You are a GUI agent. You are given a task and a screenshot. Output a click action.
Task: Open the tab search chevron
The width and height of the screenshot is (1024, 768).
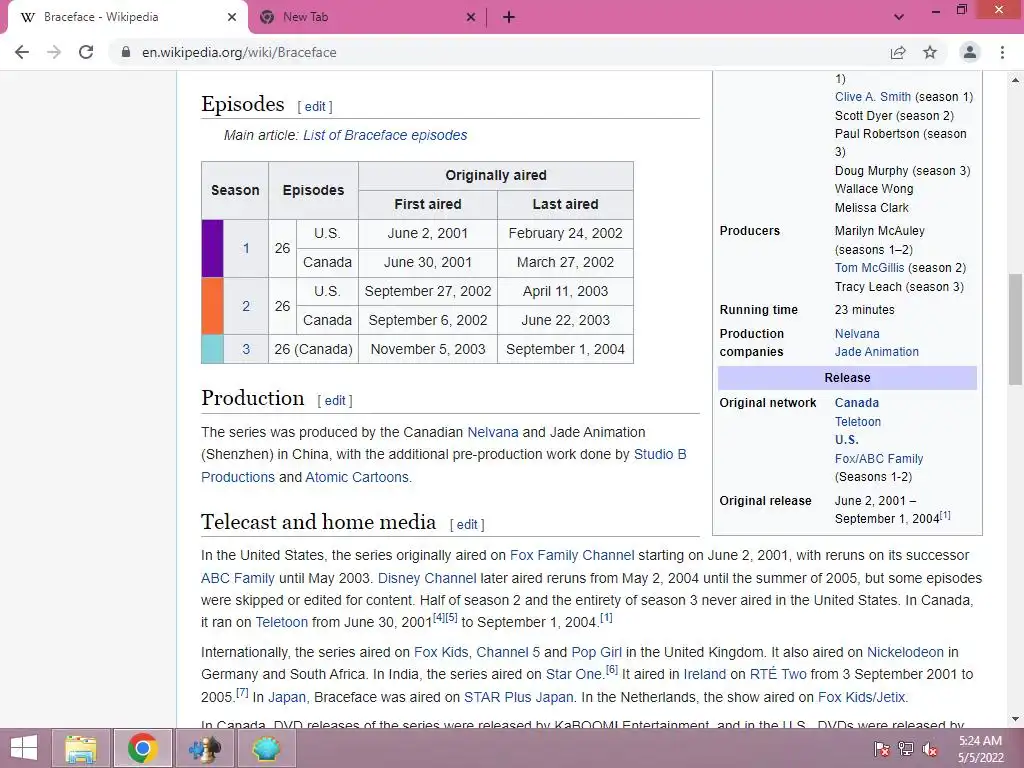pyautogui.click(x=899, y=17)
